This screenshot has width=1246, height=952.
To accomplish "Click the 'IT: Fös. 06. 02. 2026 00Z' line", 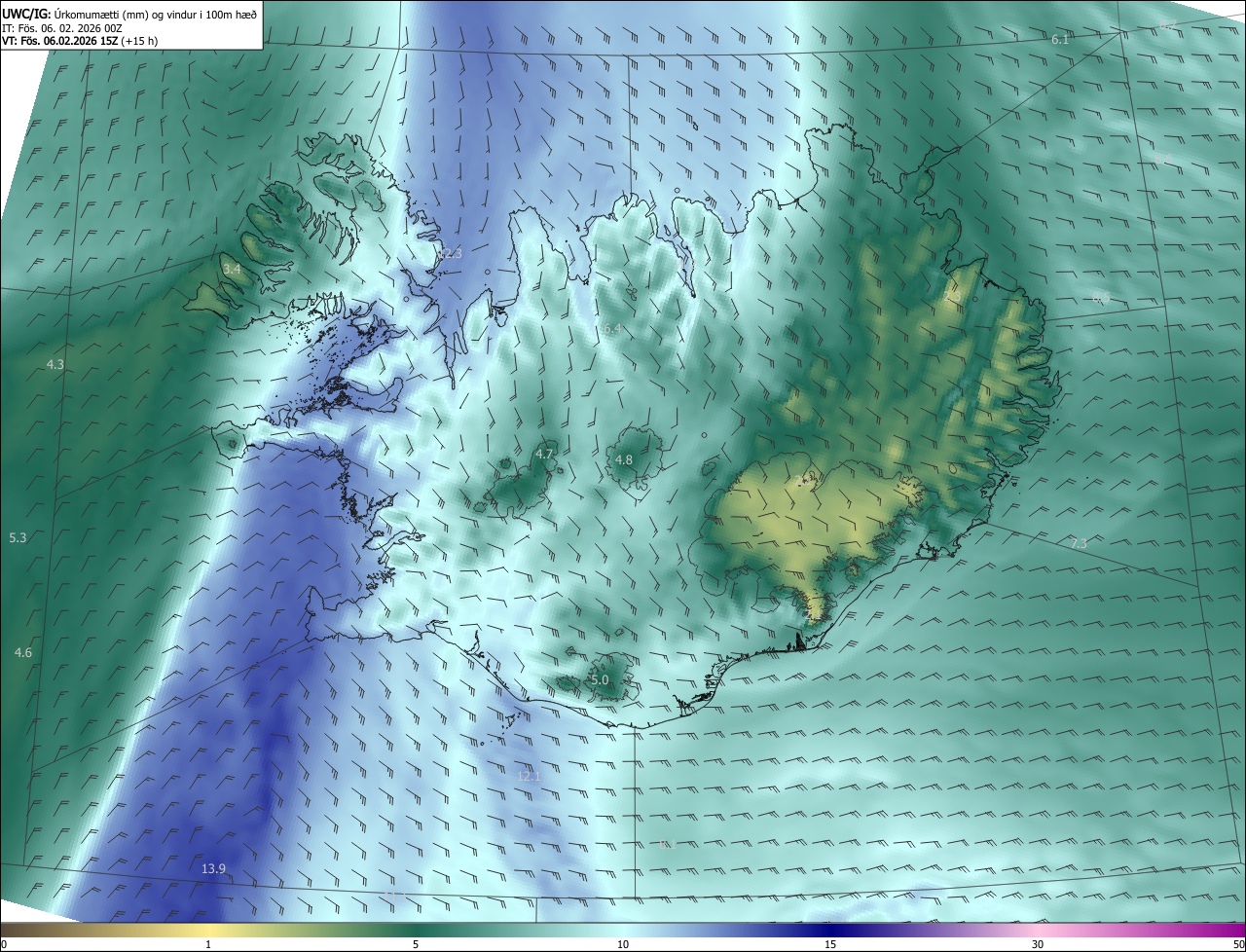I will [x=61, y=28].
